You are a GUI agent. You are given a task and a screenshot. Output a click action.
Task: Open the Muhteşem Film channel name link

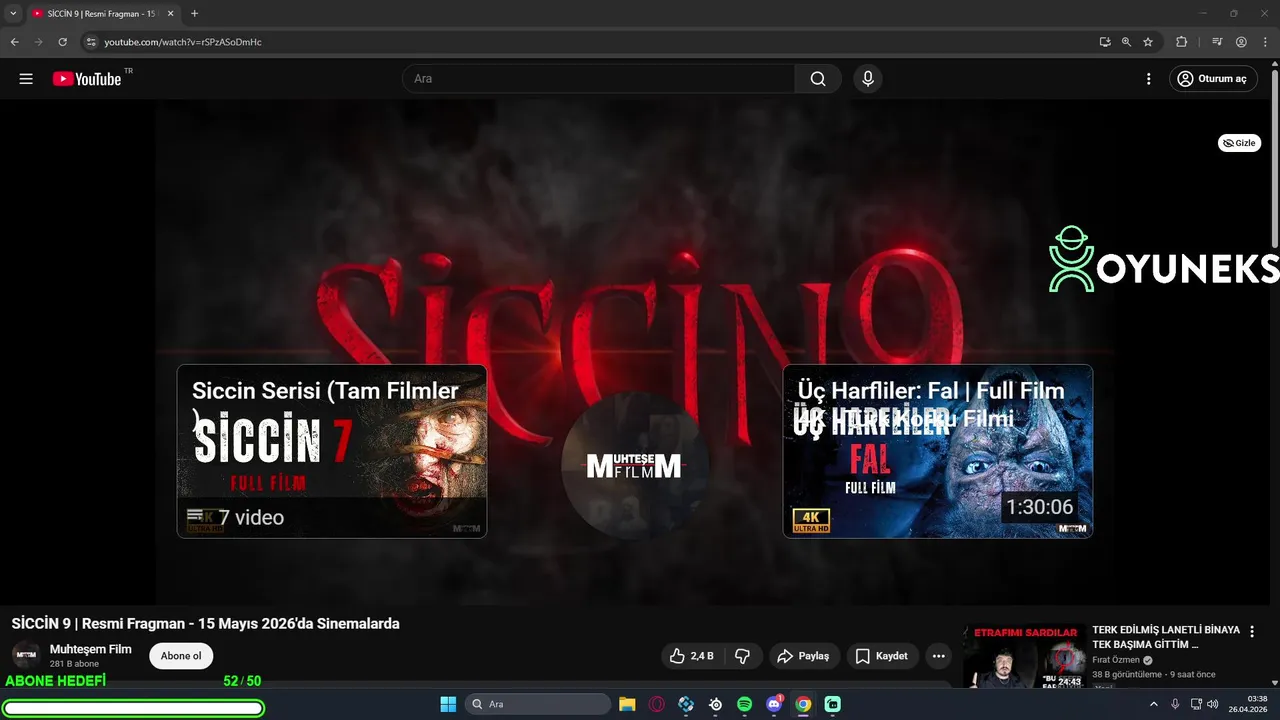click(91, 649)
